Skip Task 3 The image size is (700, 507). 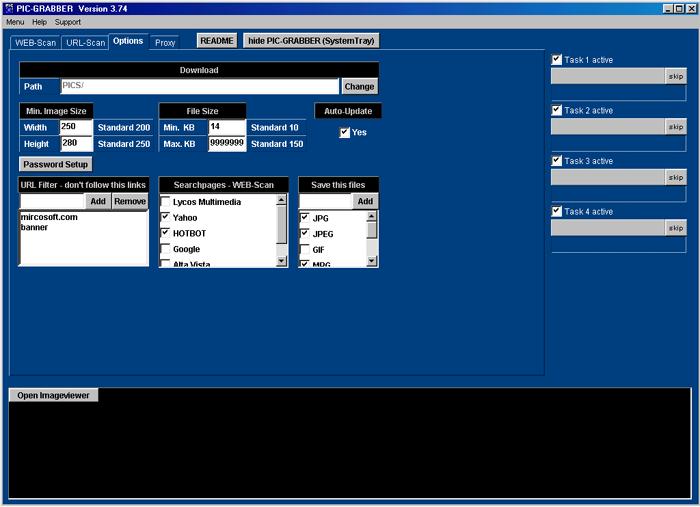[x=675, y=177]
